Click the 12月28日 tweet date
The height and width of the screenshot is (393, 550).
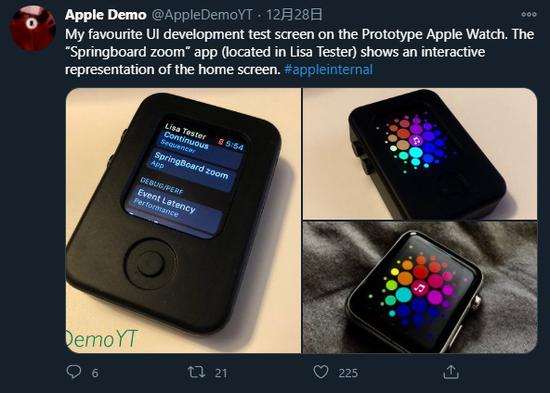coord(294,15)
